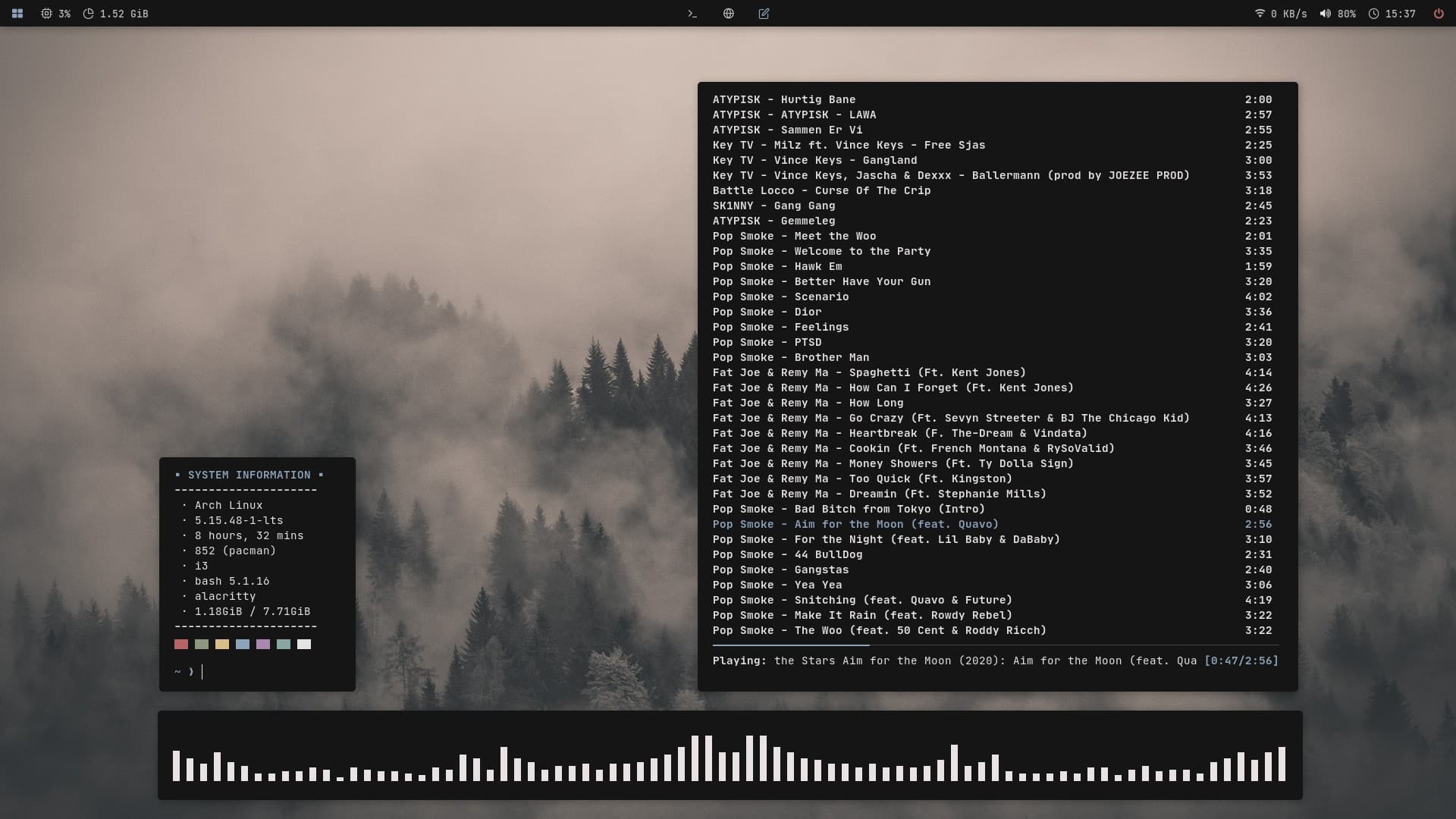Select track The Woo (feat. 50 Cent)

(993, 630)
